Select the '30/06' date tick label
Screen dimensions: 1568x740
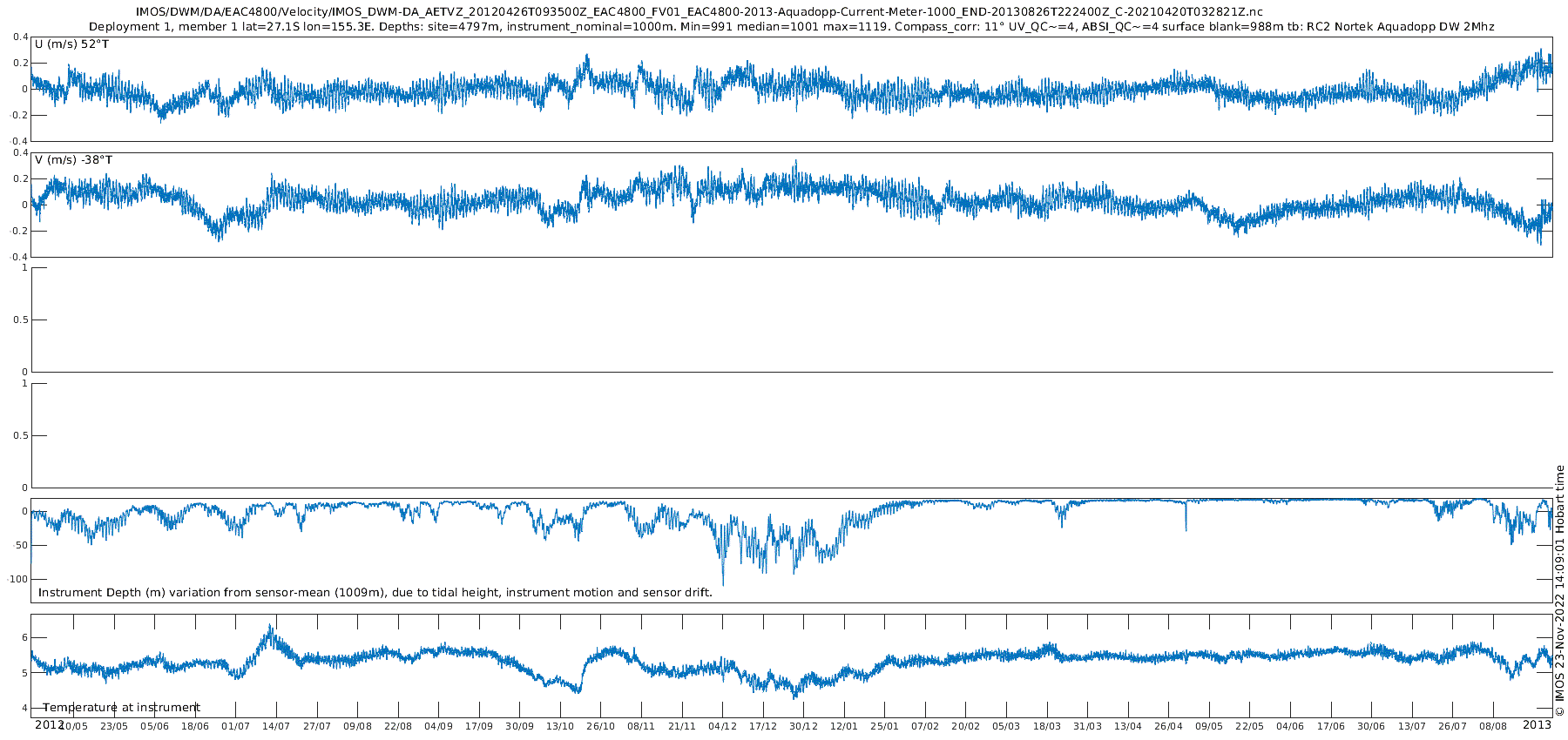coord(1371,726)
